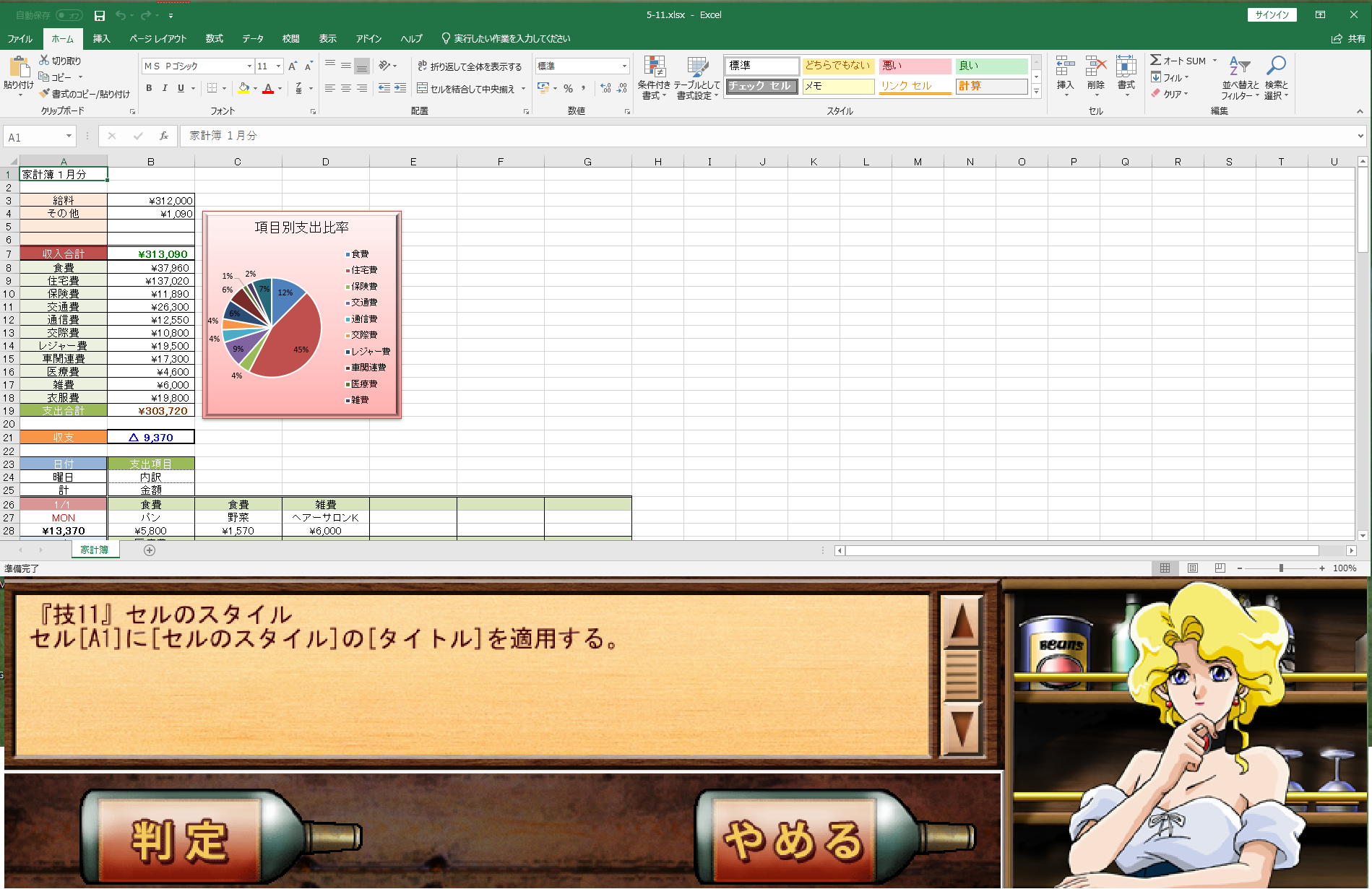This screenshot has height=889, width=1372.
Task: Open the File tab
Action: (20, 39)
